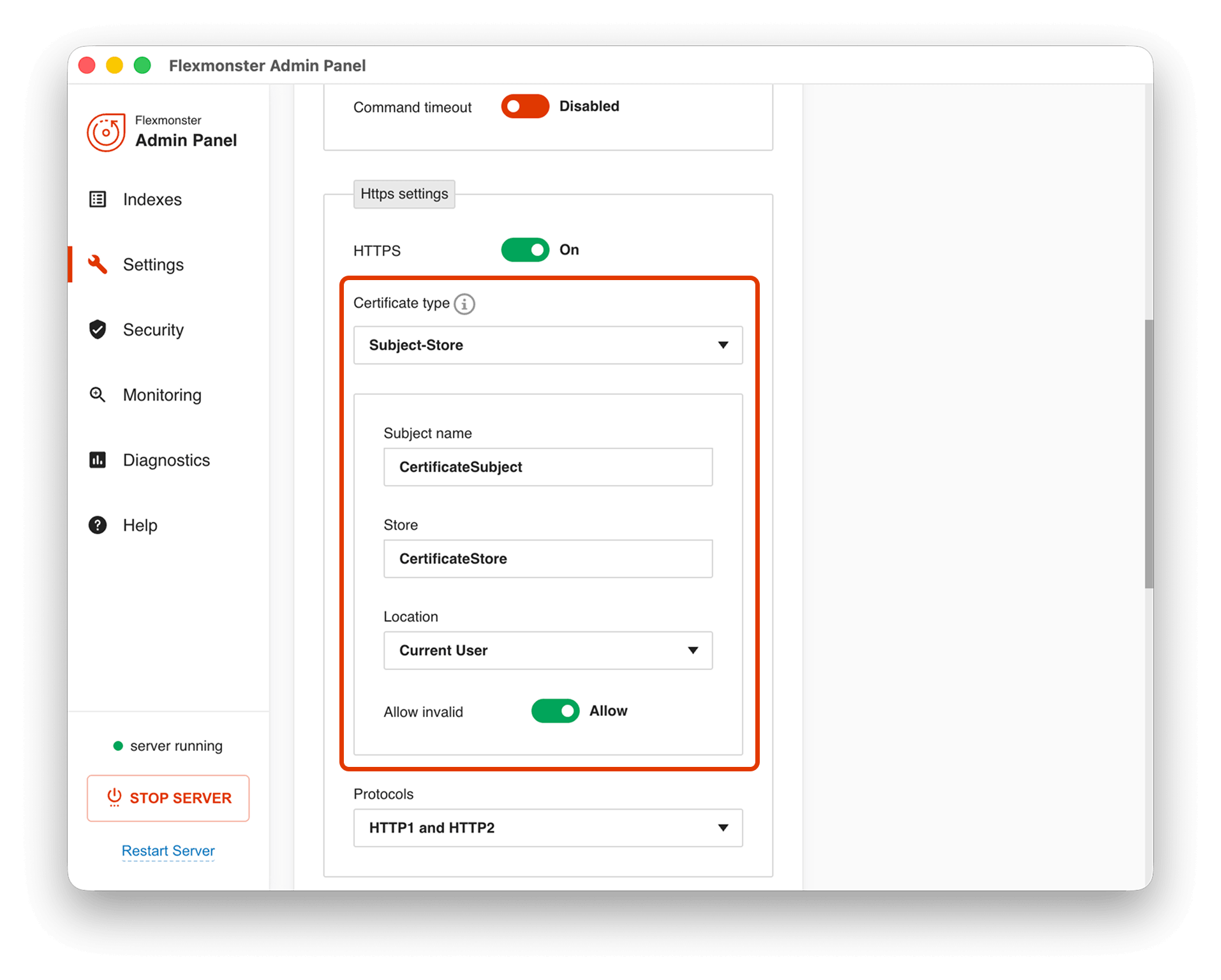Click the Store input field
Viewport: 1221px width, 980px height.
548,558
